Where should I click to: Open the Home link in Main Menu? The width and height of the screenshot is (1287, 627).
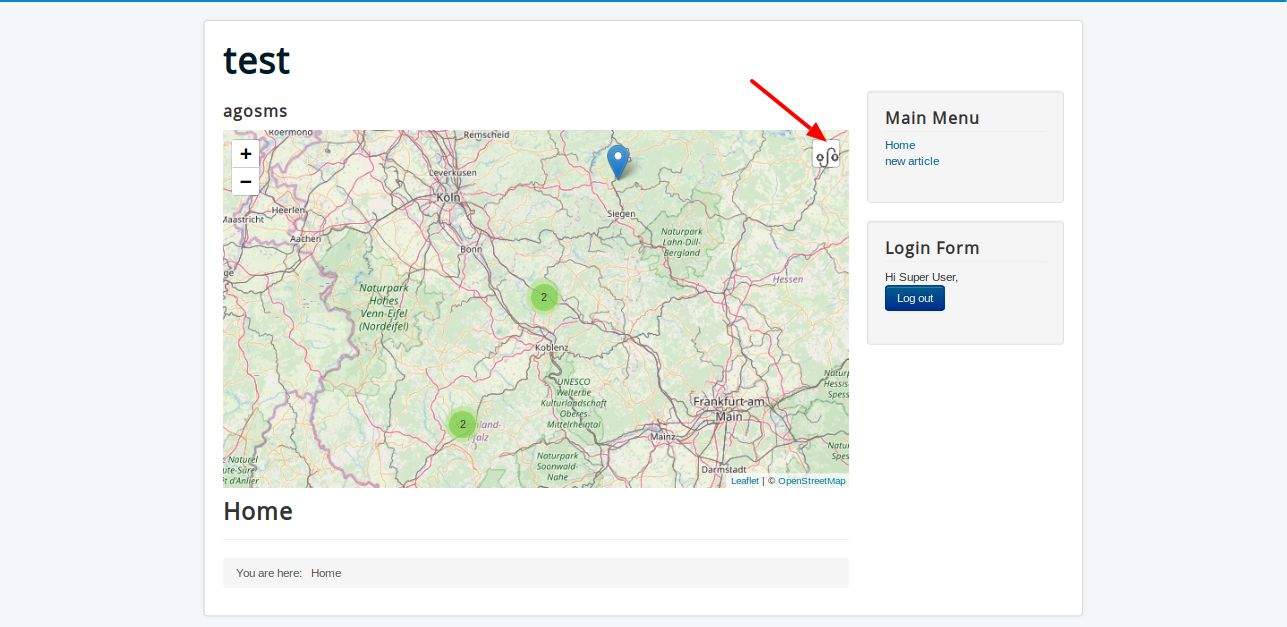coord(900,145)
